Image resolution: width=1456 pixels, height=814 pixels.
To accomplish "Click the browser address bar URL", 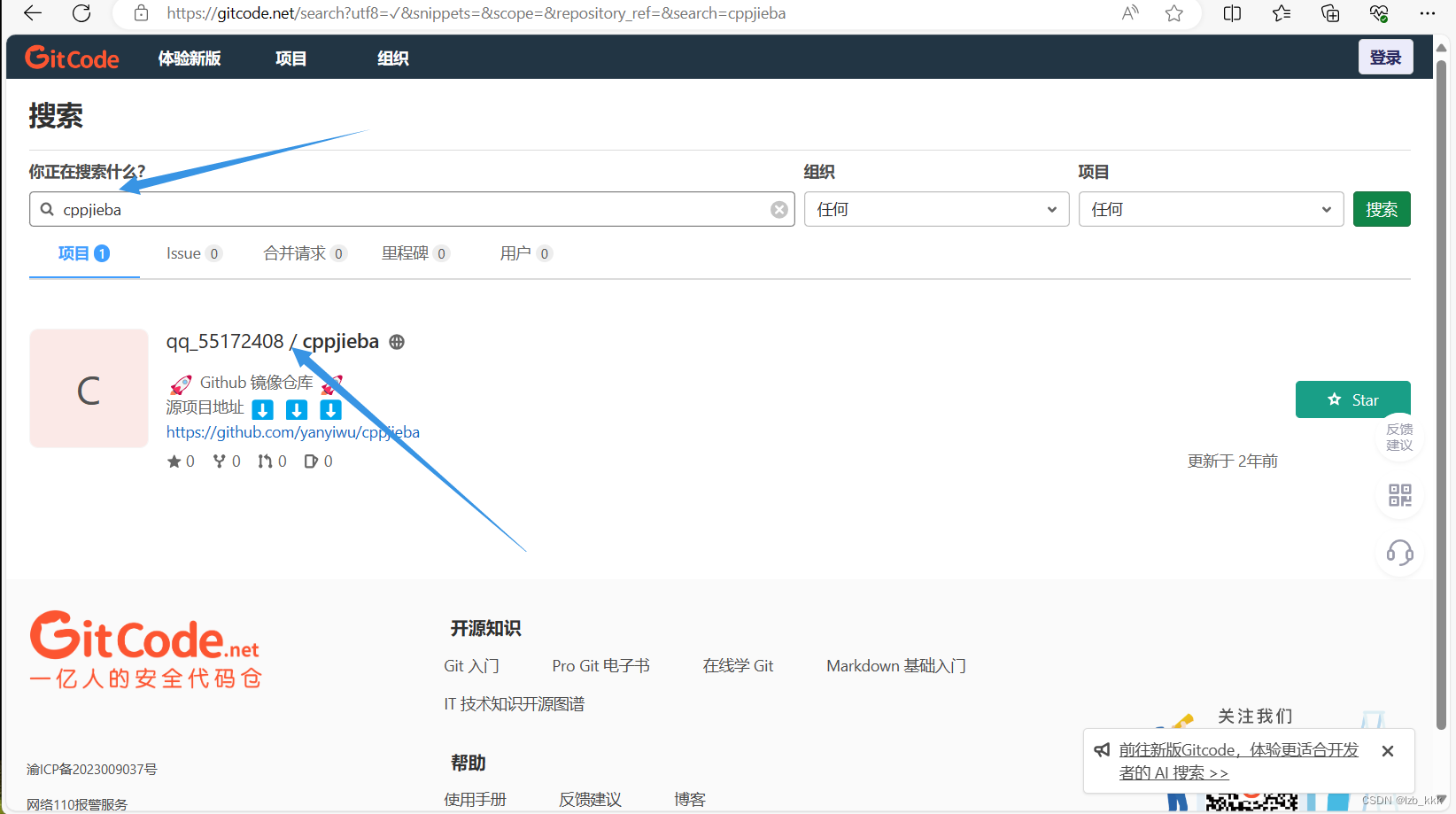I will [x=476, y=13].
